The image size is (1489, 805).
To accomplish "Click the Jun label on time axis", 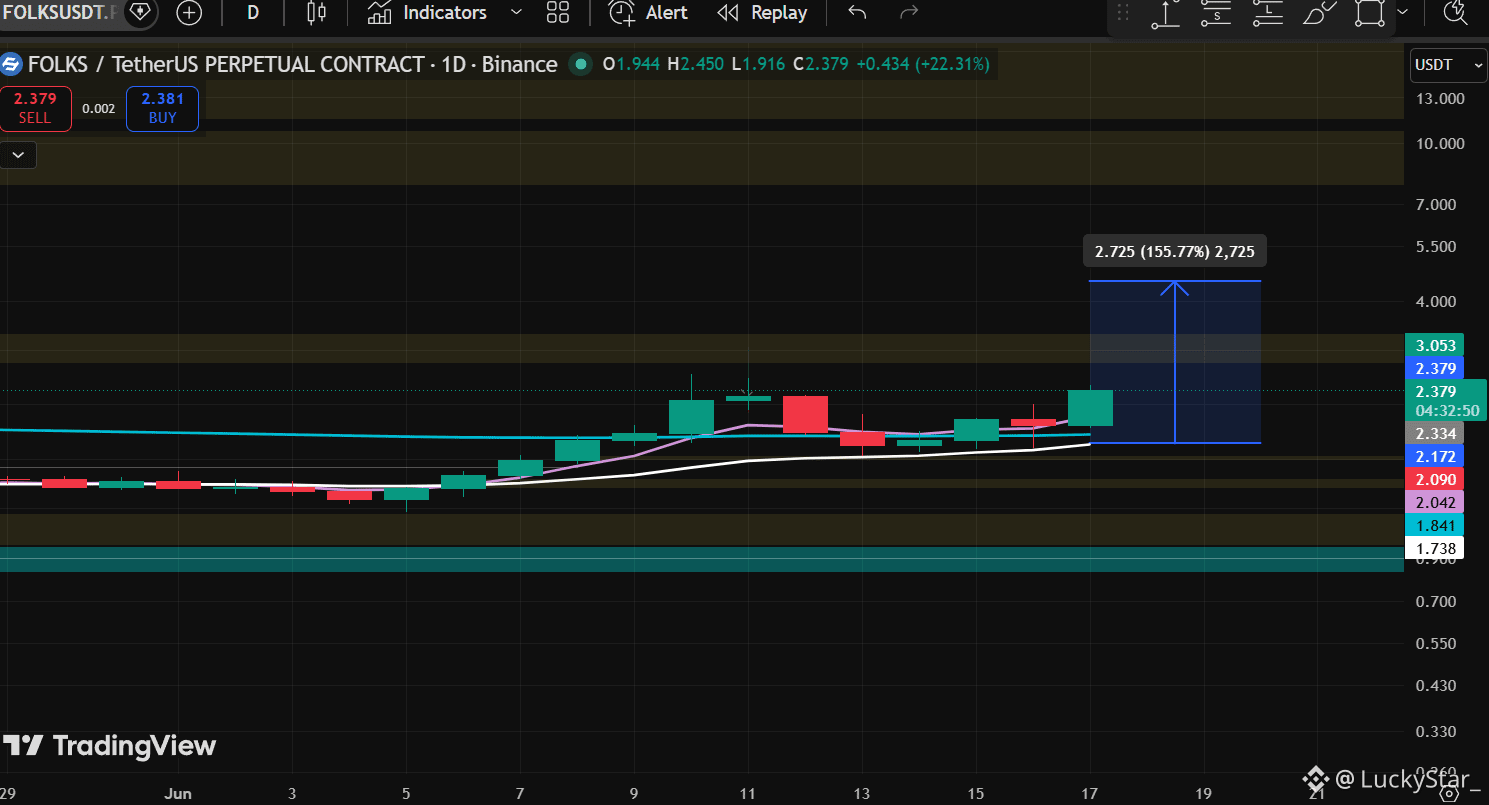I will 178,793.
